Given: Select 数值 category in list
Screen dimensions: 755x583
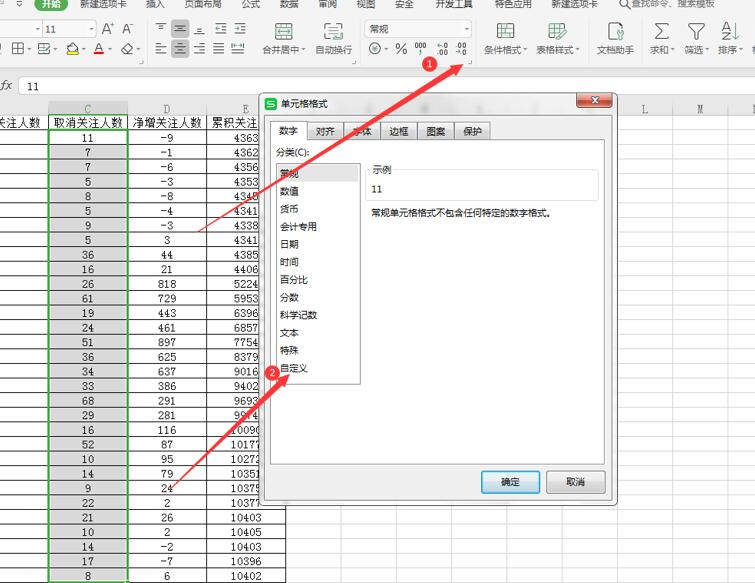Looking at the screenshot, I should coord(318,191).
